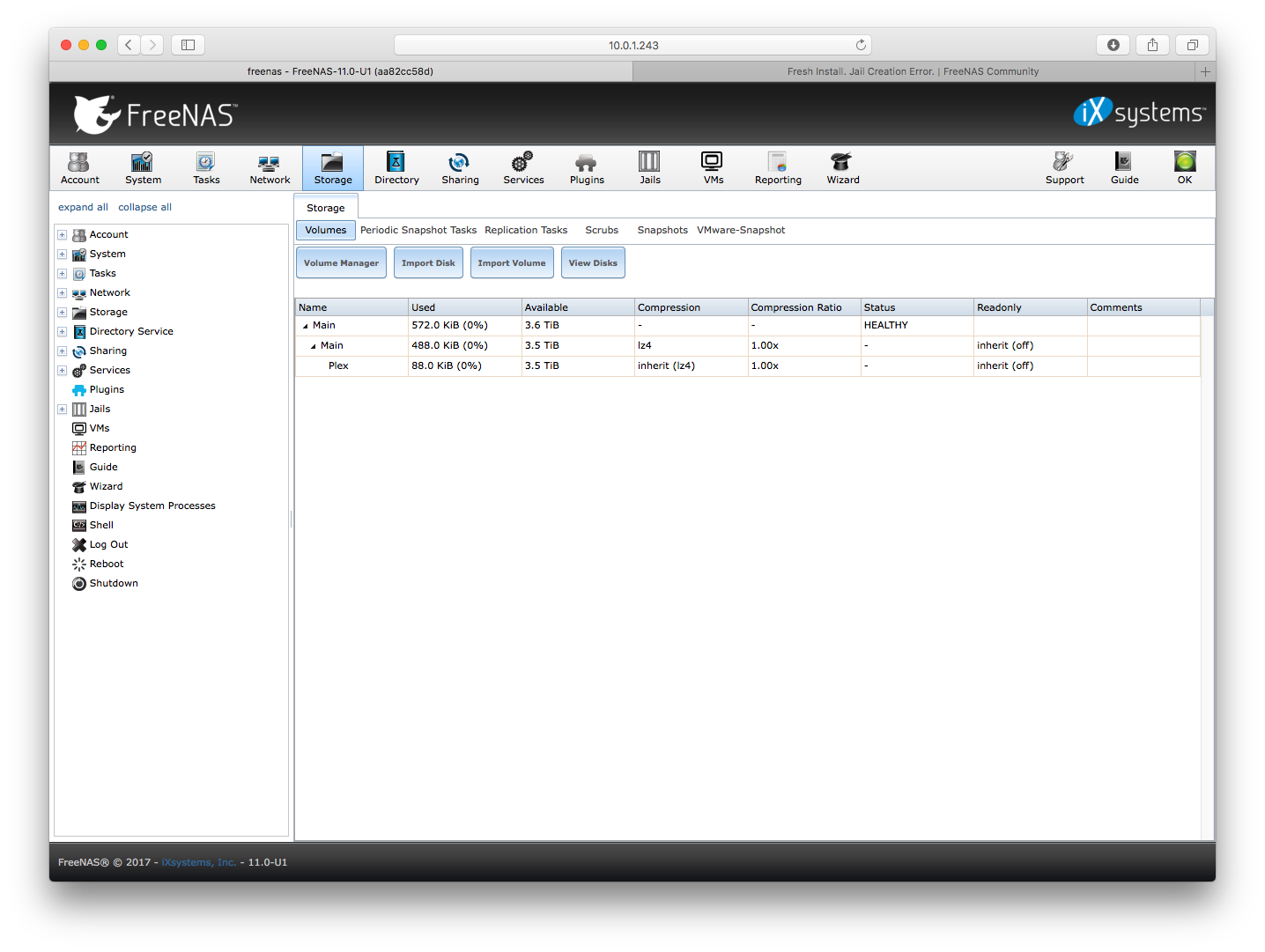1265x952 pixels.
Task: Open Jails toolbar icon
Action: coord(650,167)
